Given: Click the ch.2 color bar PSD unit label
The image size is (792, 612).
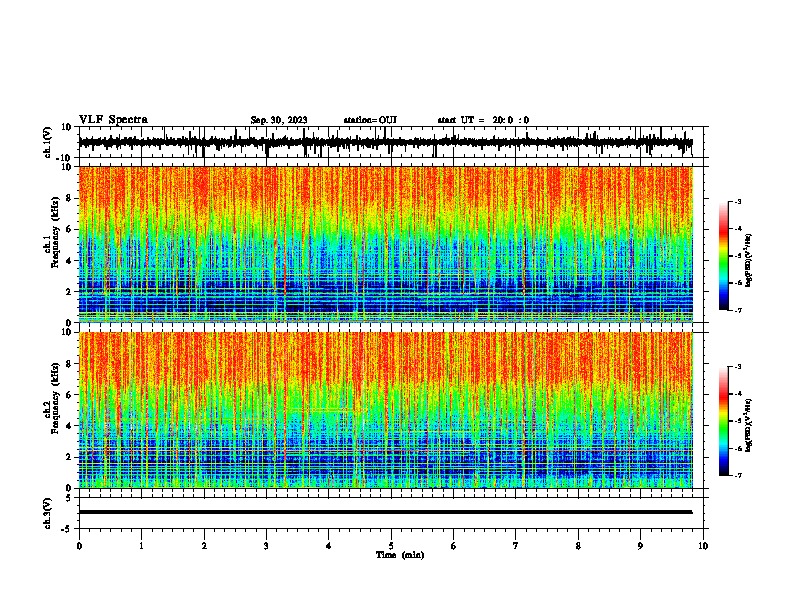Looking at the screenshot, I should [x=749, y=425].
